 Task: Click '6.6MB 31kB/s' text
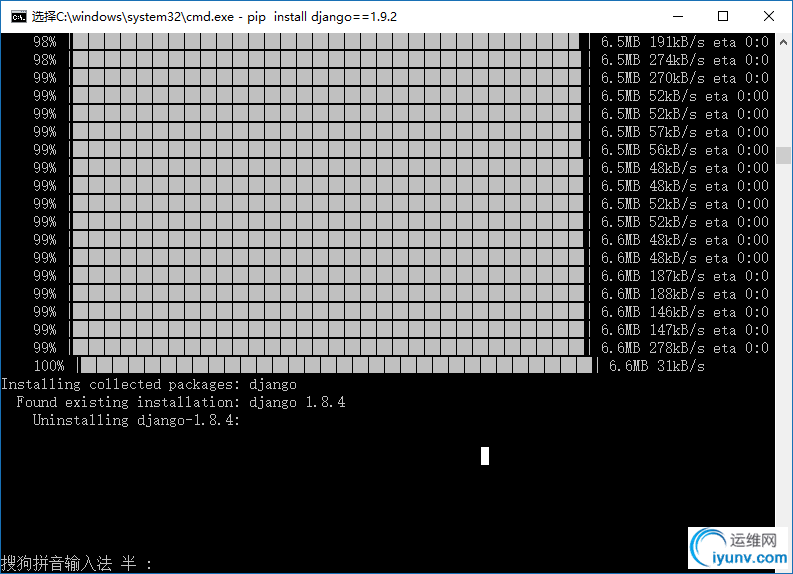coord(656,366)
